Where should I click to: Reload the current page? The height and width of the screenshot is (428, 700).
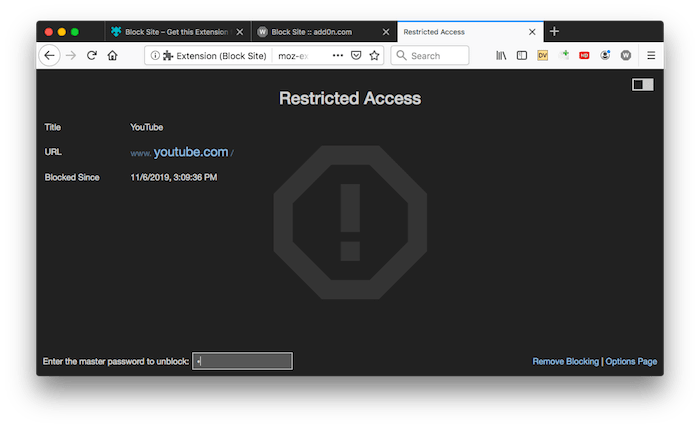click(x=92, y=56)
